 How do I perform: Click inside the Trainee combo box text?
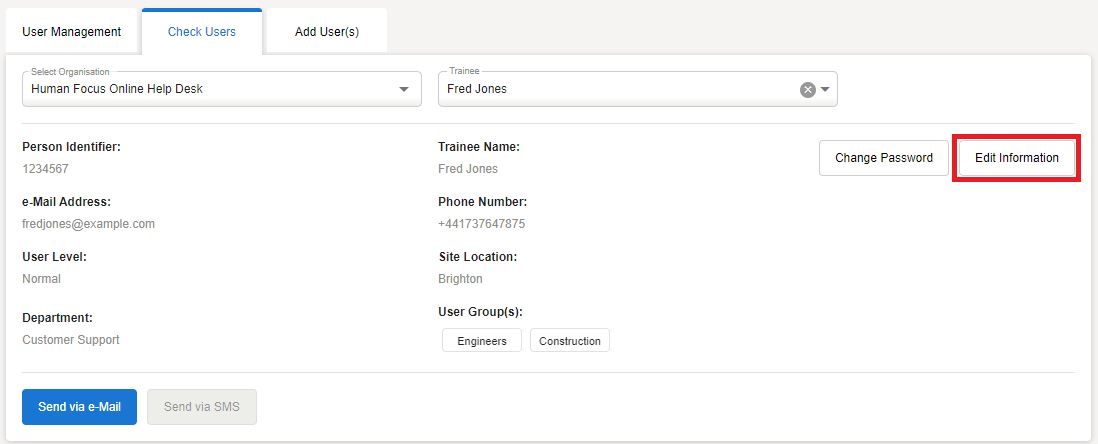click(600, 89)
